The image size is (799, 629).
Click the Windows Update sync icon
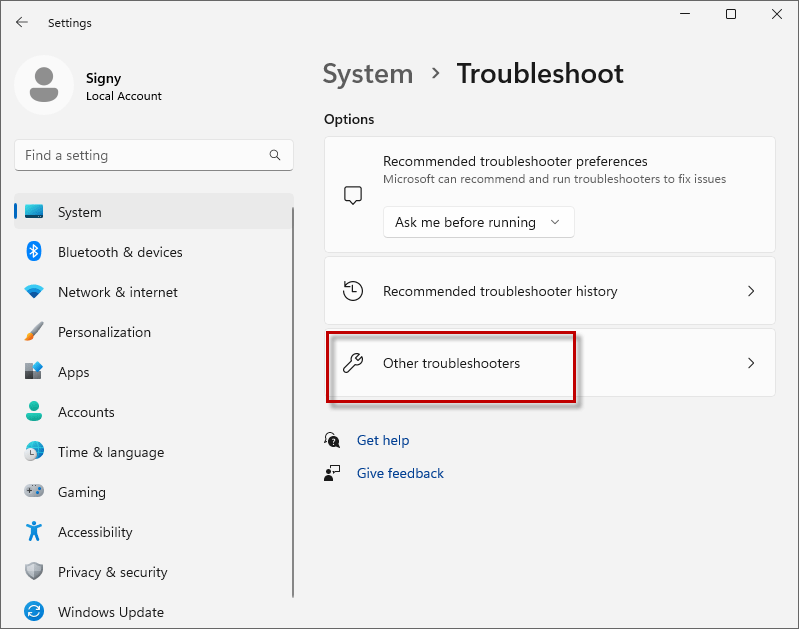pyautogui.click(x=34, y=611)
